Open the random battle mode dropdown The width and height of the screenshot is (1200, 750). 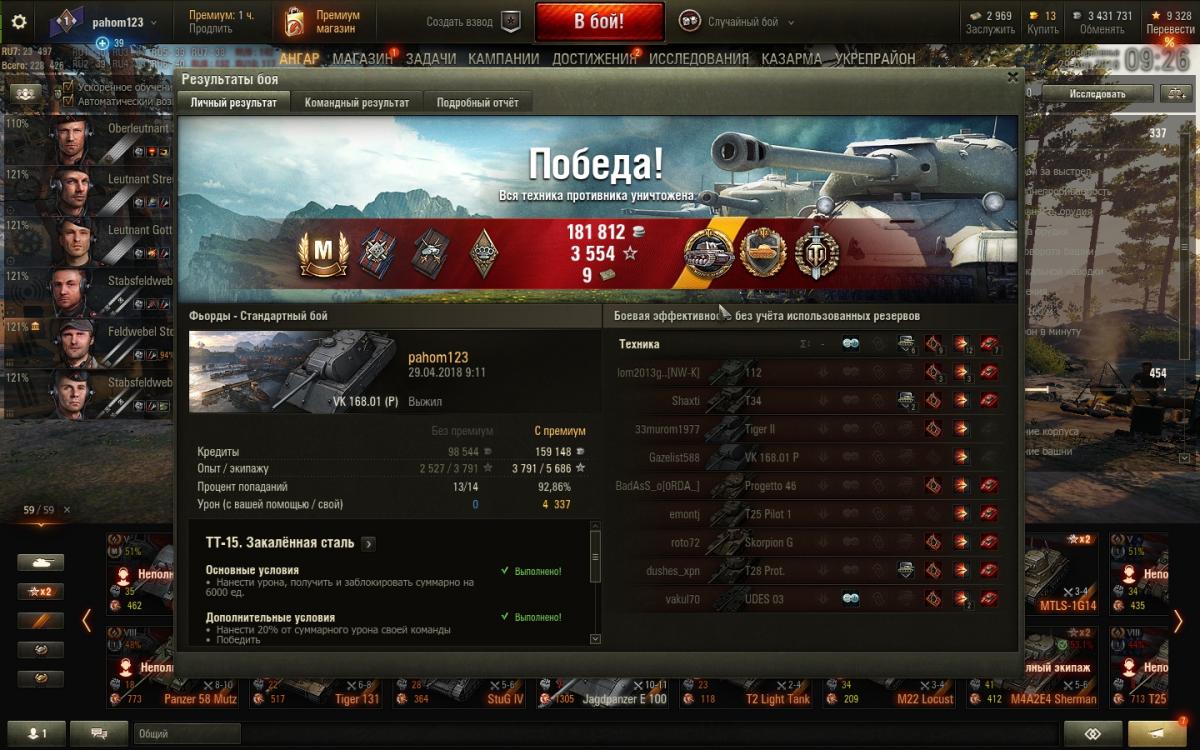pyautogui.click(x=738, y=21)
